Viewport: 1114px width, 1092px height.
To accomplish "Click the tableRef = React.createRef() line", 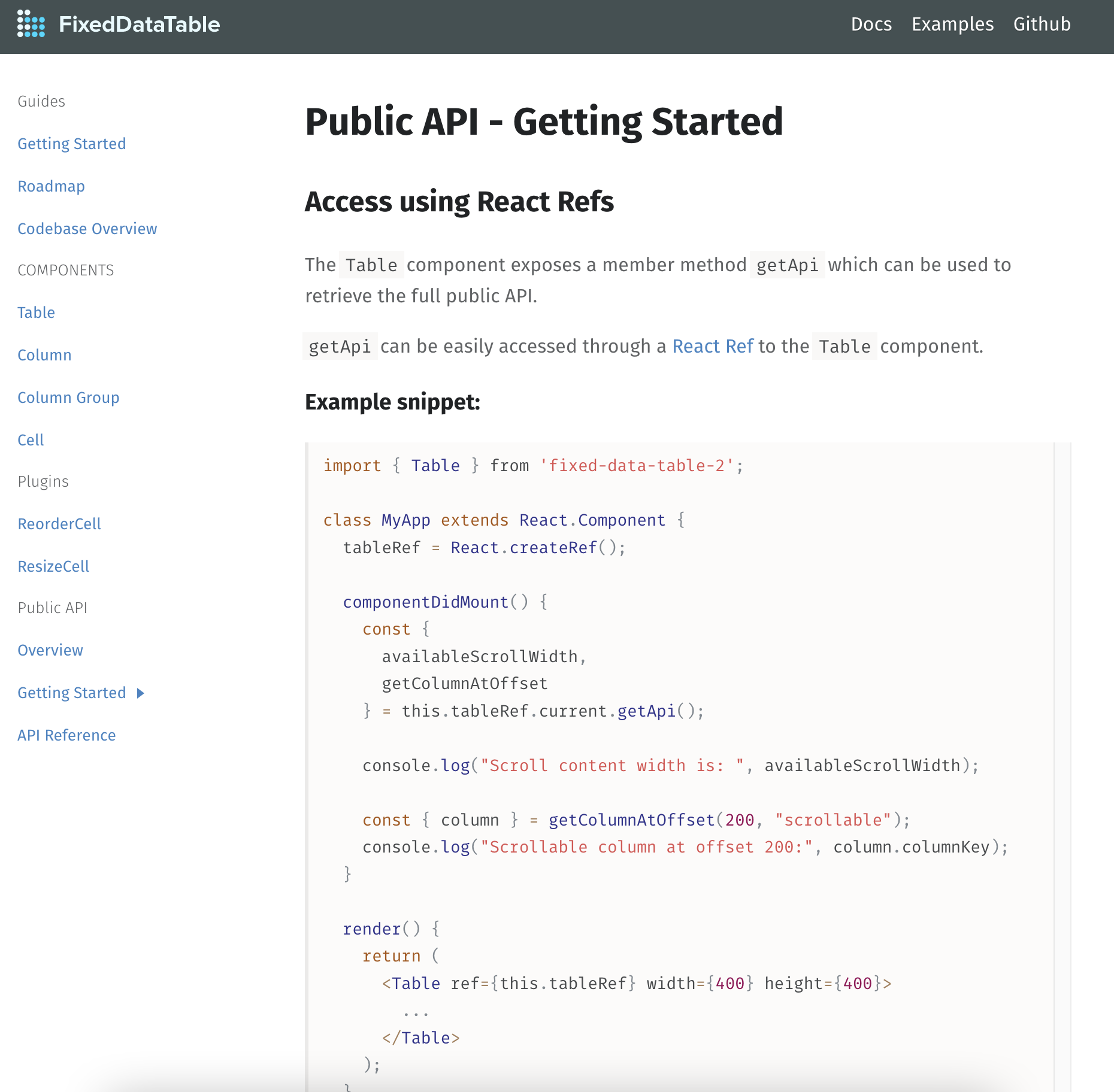I will point(484,548).
